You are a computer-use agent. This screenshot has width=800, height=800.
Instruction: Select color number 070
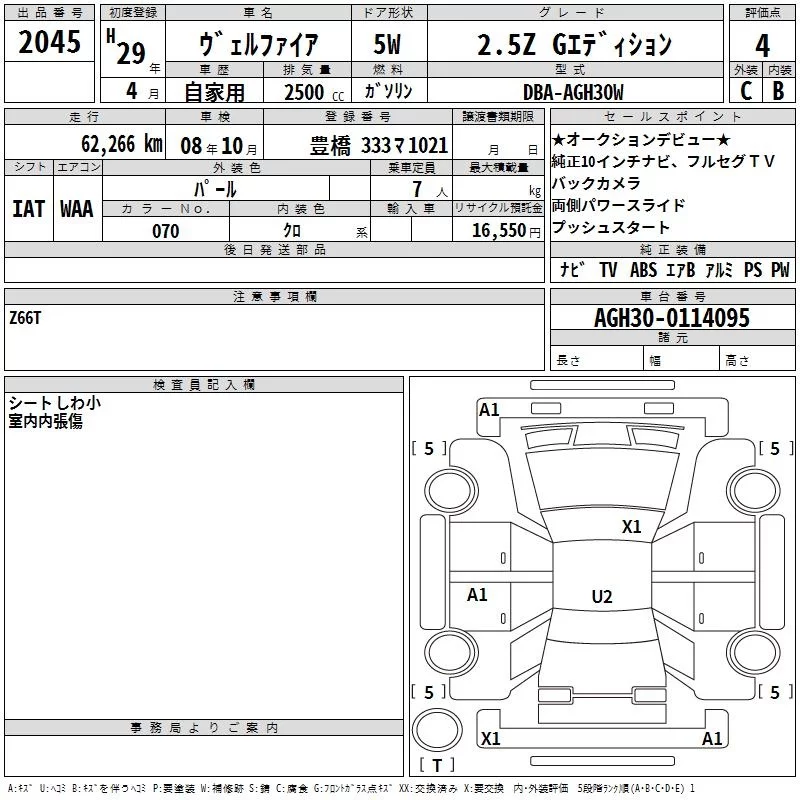[166, 231]
